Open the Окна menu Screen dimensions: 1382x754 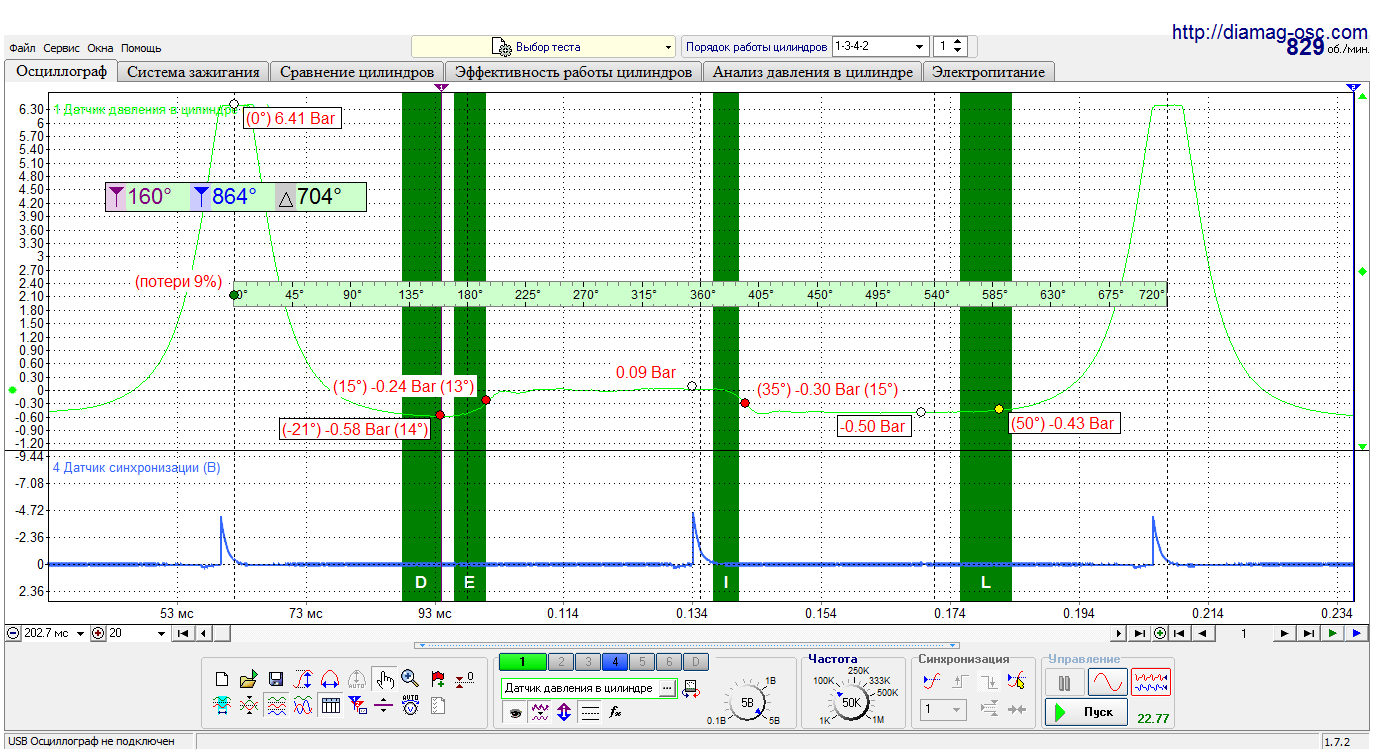tap(100, 48)
